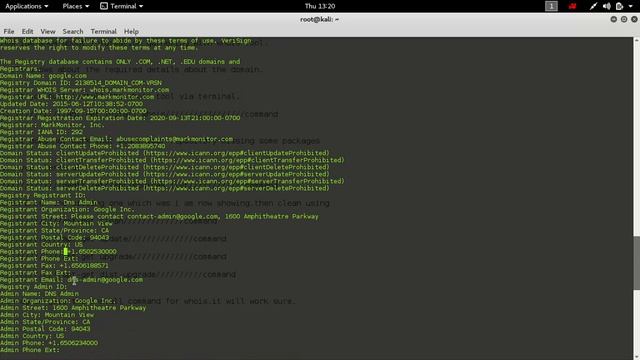Expand the system menu arrow

(631, 6)
